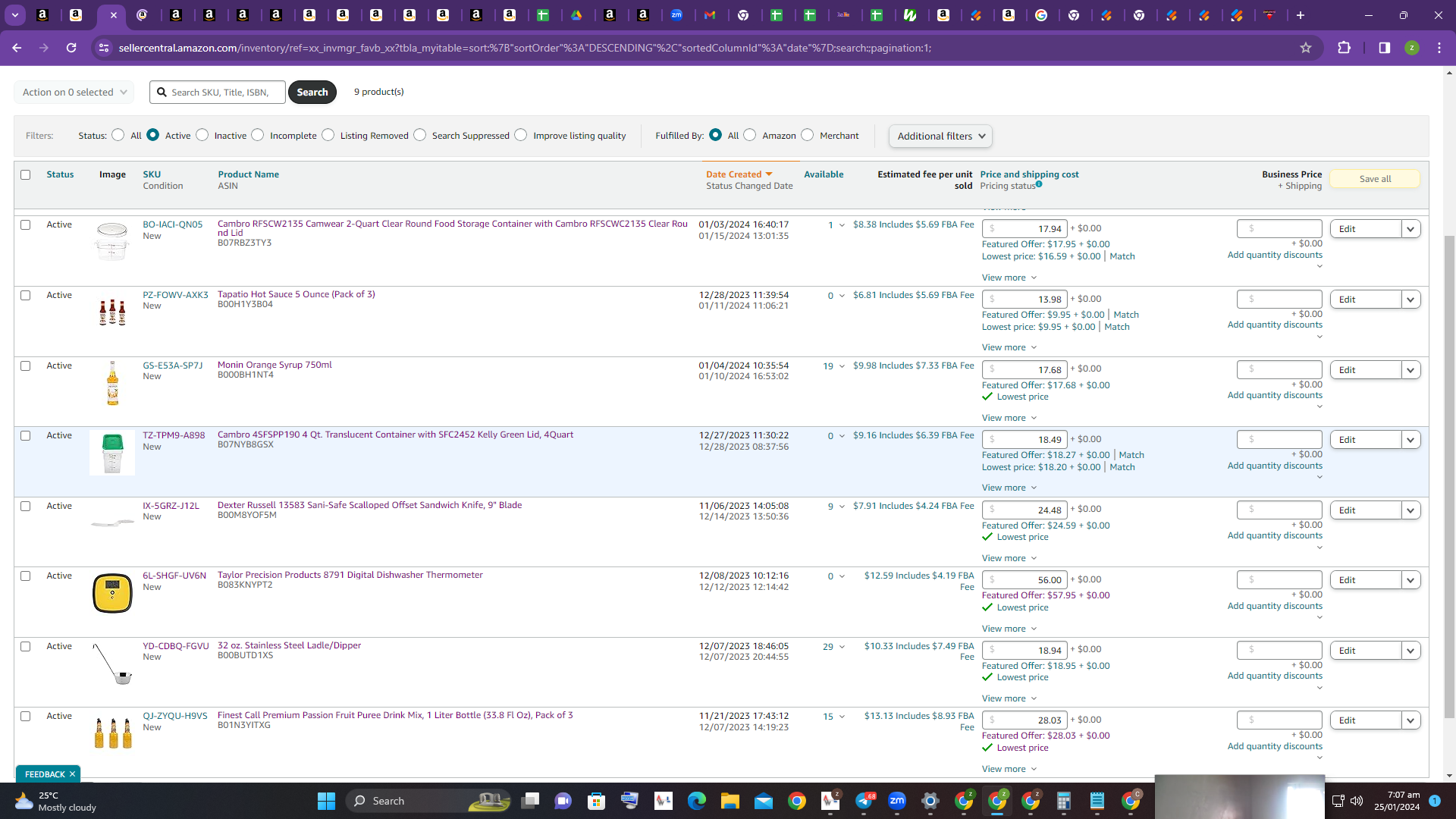The height and width of the screenshot is (819, 1456).
Task: Switch to the Zoom browser tab
Action: [x=676, y=15]
